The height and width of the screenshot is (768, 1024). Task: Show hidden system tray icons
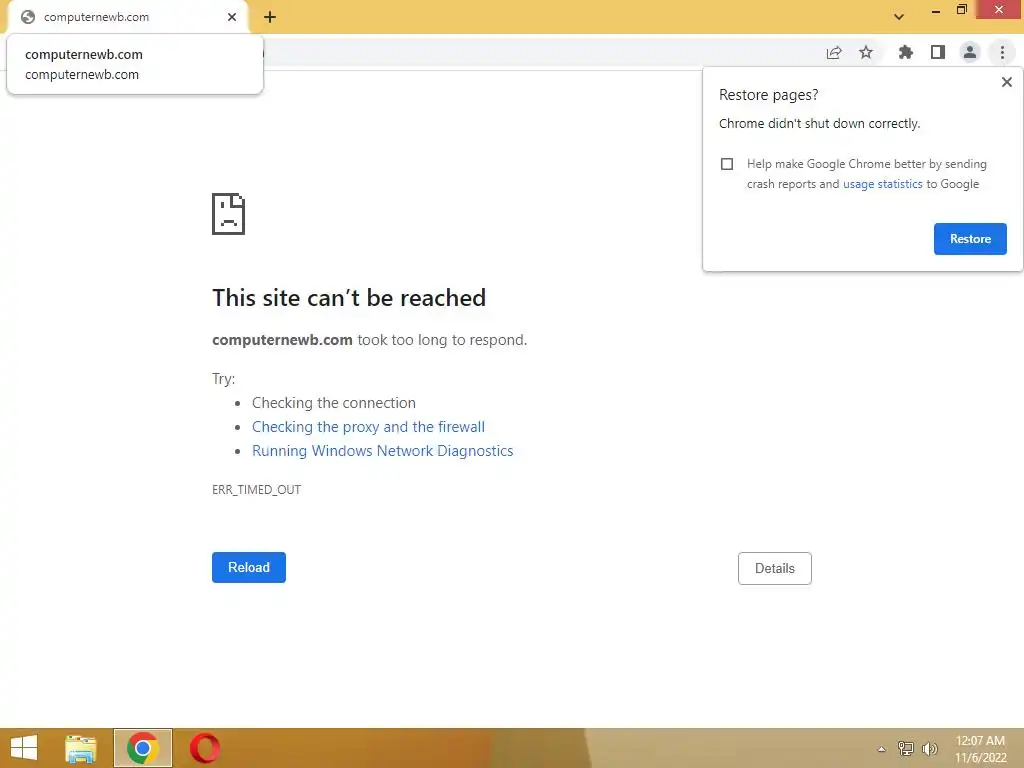coord(882,749)
